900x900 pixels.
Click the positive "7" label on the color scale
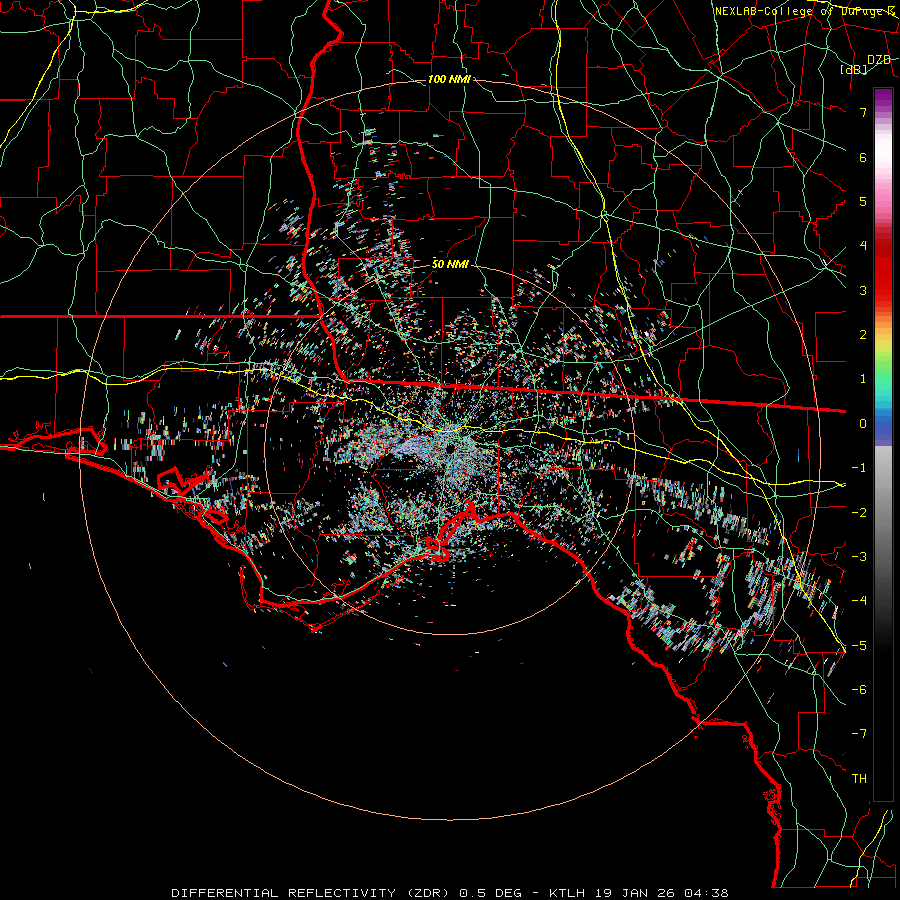click(863, 112)
